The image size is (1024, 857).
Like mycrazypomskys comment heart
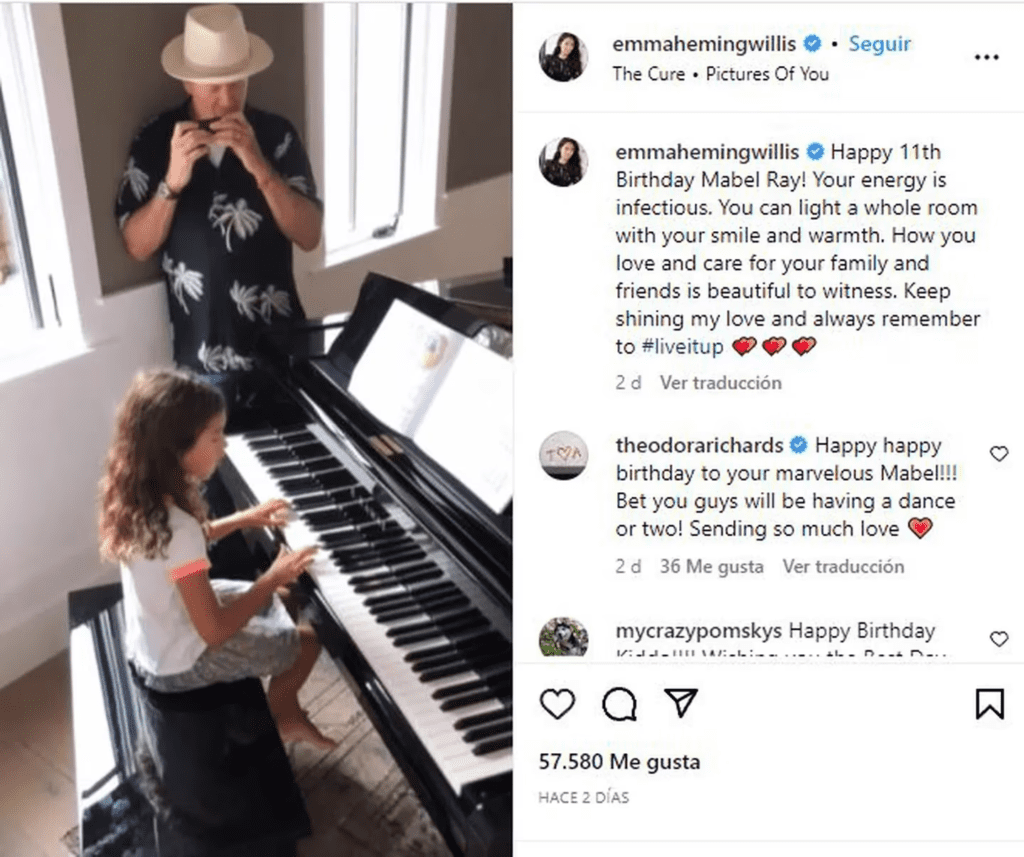pos(999,638)
